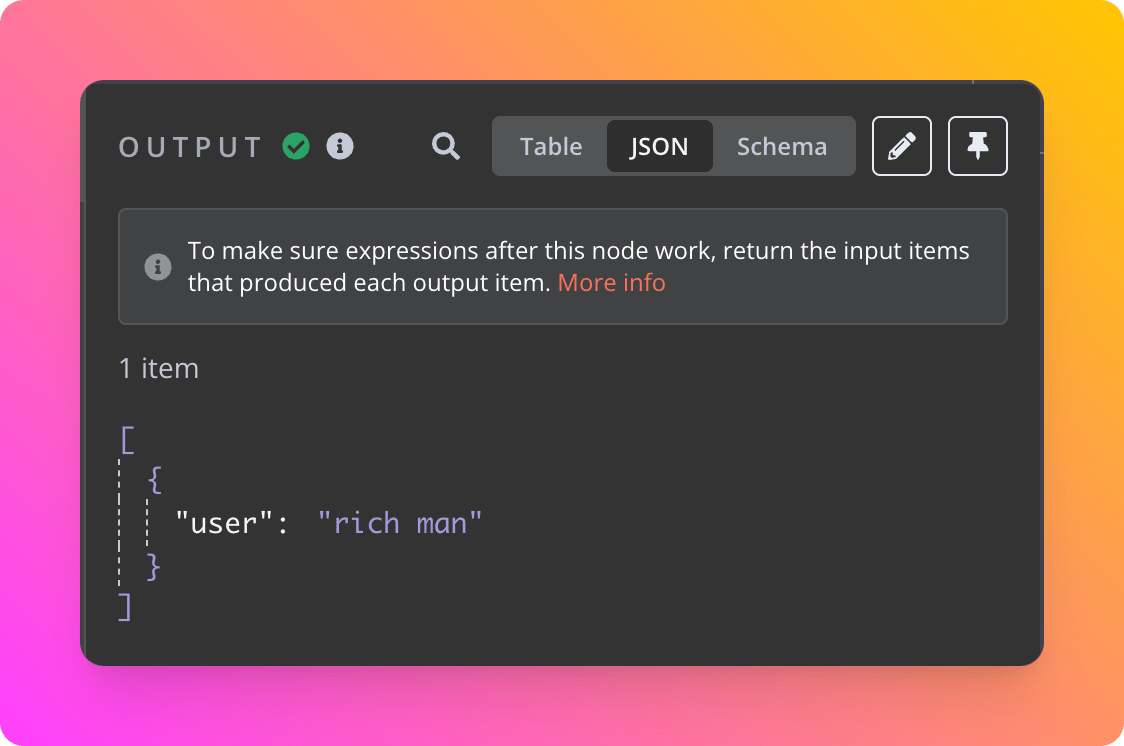This screenshot has height=746, width=1124.
Task: Open the output search magnifier
Action: pos(446,146)
